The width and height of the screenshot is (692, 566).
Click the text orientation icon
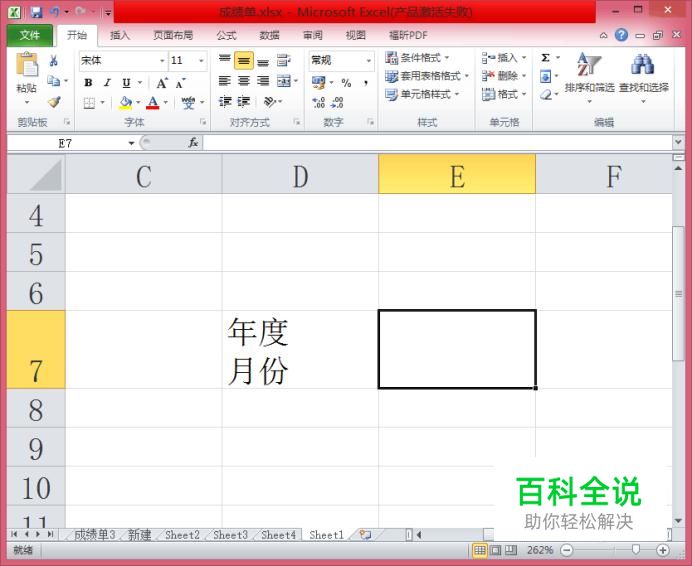coord(270,102)
